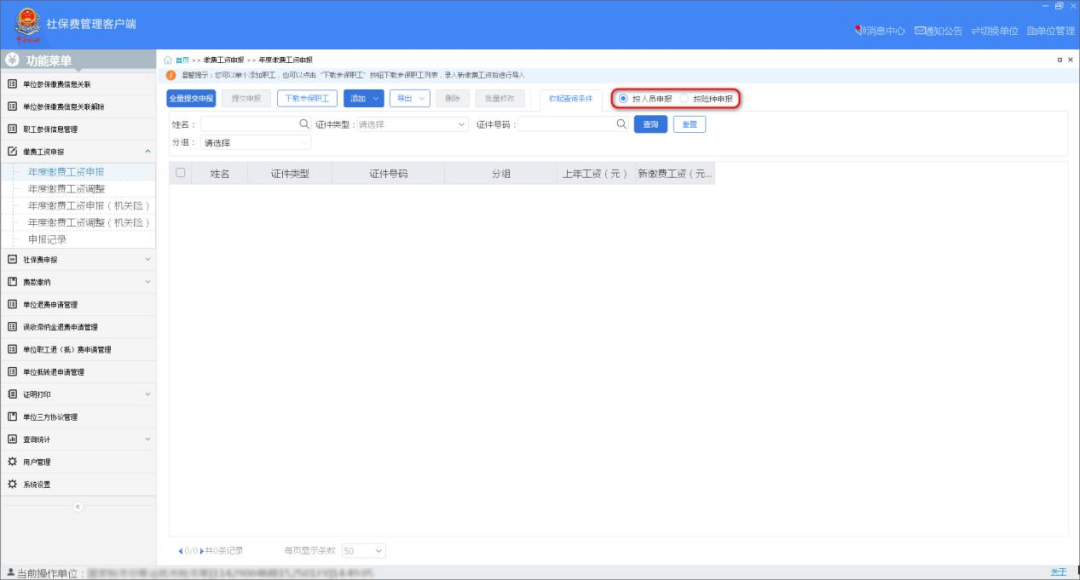The width and height of the screenshot is (1080, 580).
Task: Expand the 社保费申报 sidebar menu
Action: pyautogui.click(x=80, y=260)
